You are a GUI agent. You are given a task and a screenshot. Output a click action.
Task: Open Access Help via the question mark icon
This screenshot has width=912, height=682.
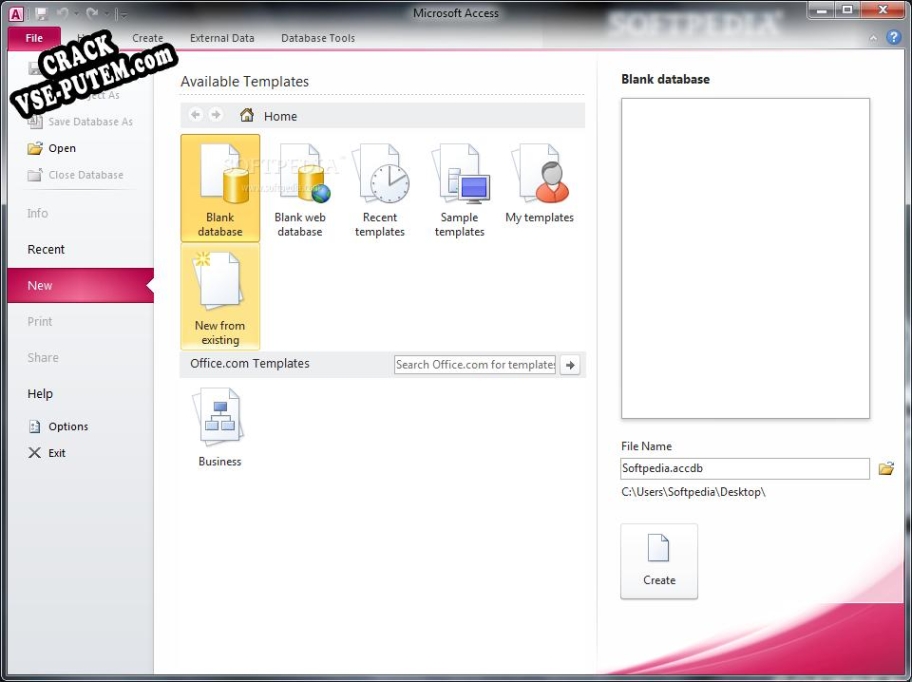click(893, 37)
